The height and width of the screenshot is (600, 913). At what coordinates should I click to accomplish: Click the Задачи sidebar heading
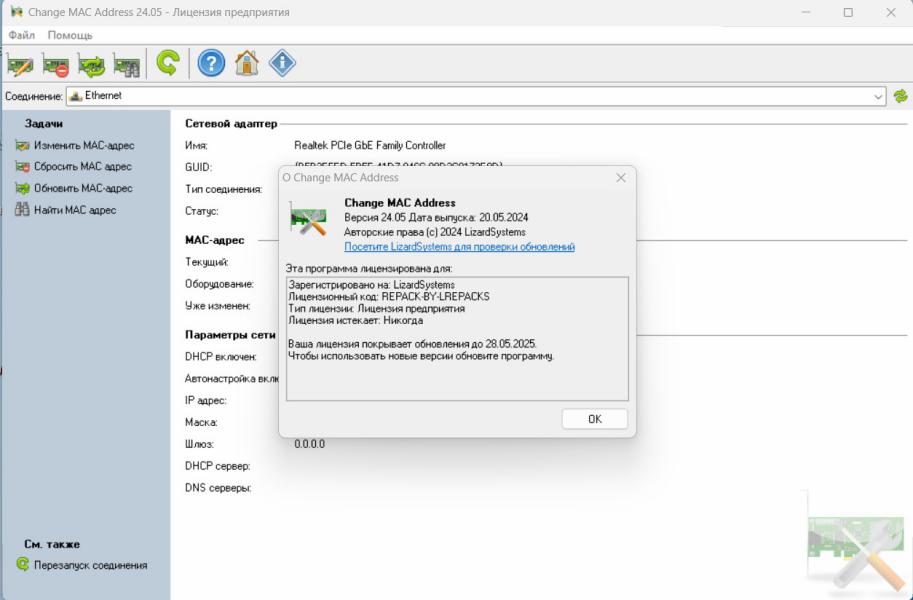44,123
